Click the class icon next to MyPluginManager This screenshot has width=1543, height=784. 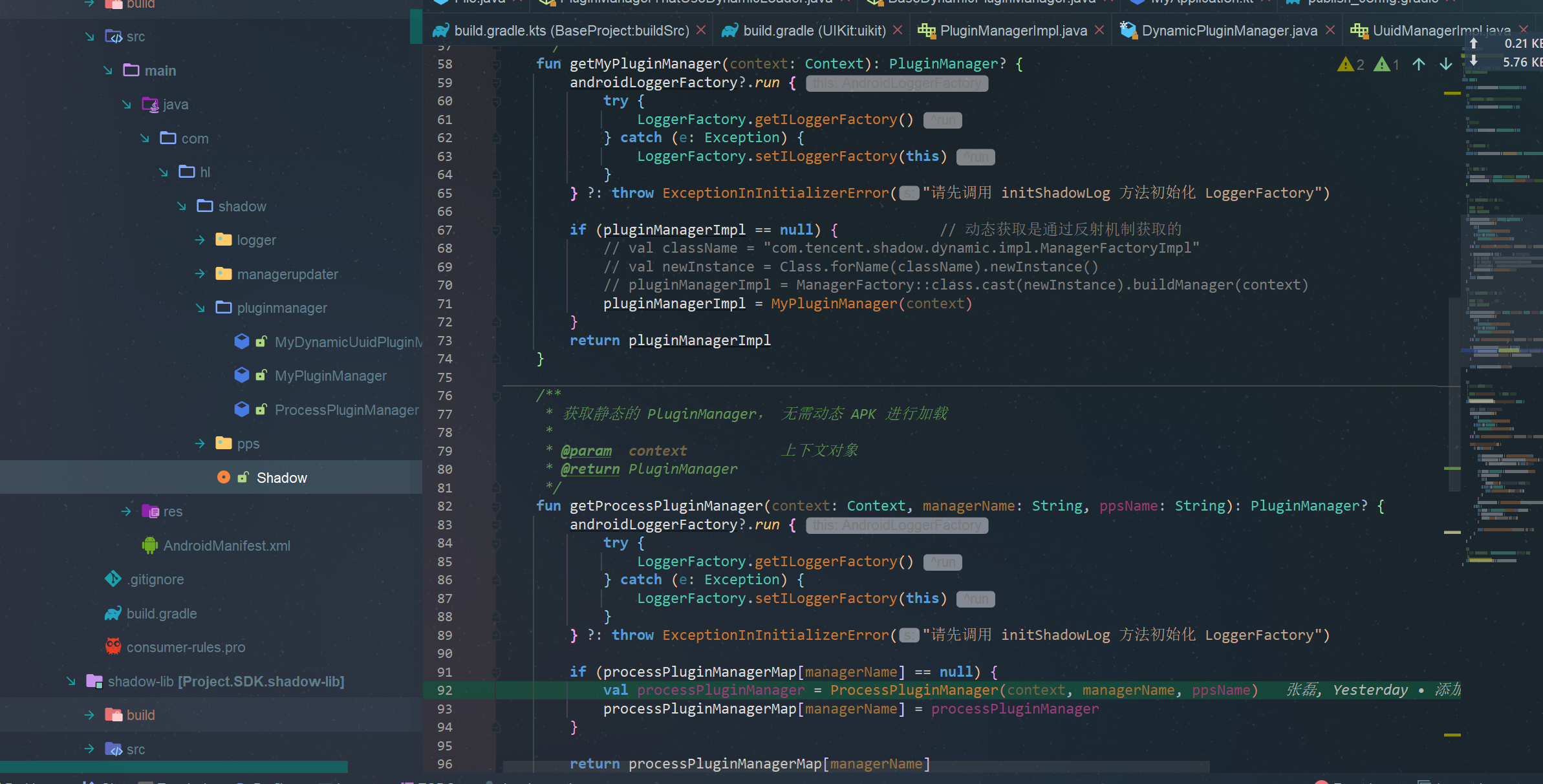[242, 375]
